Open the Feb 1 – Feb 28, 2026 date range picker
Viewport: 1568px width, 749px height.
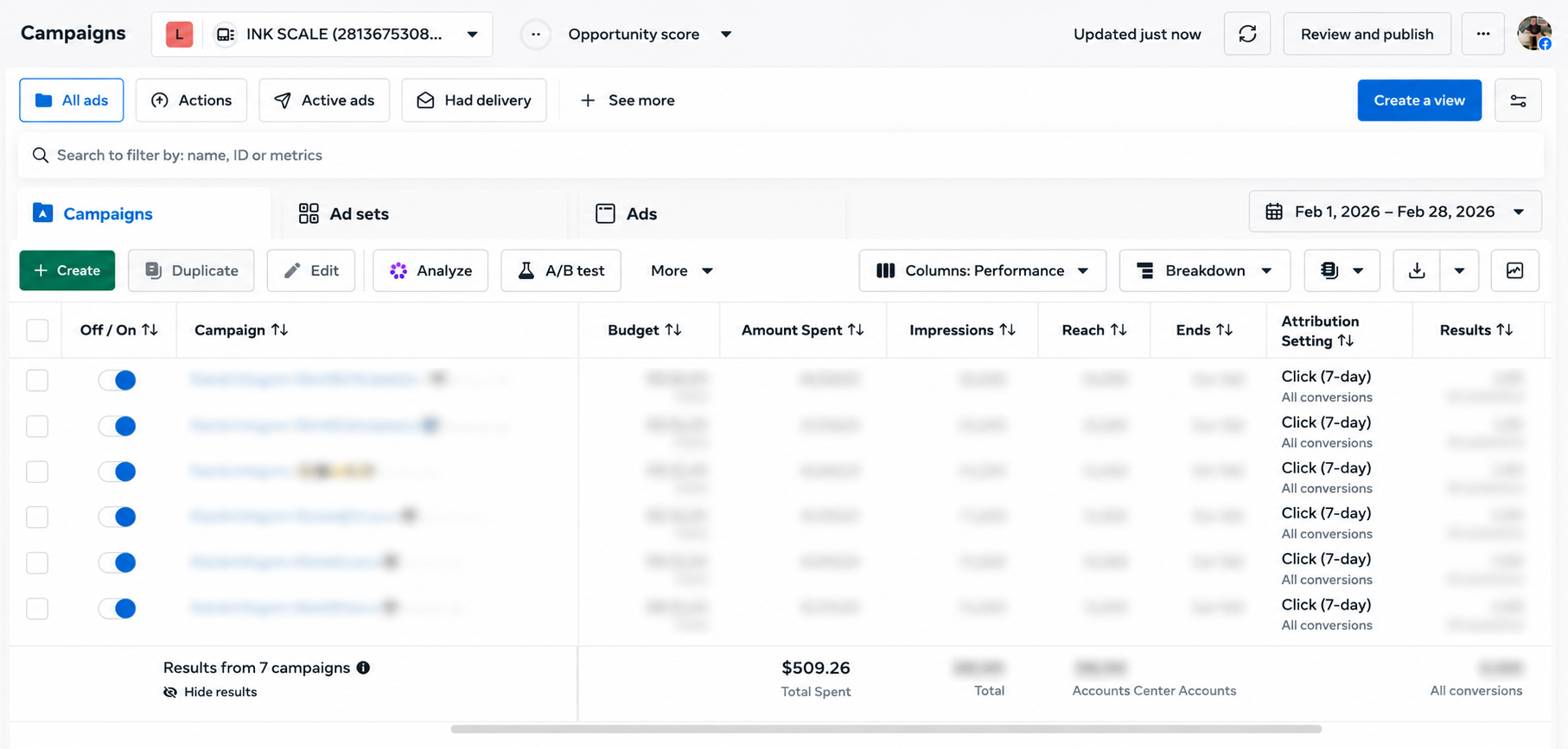point(1394,212)
